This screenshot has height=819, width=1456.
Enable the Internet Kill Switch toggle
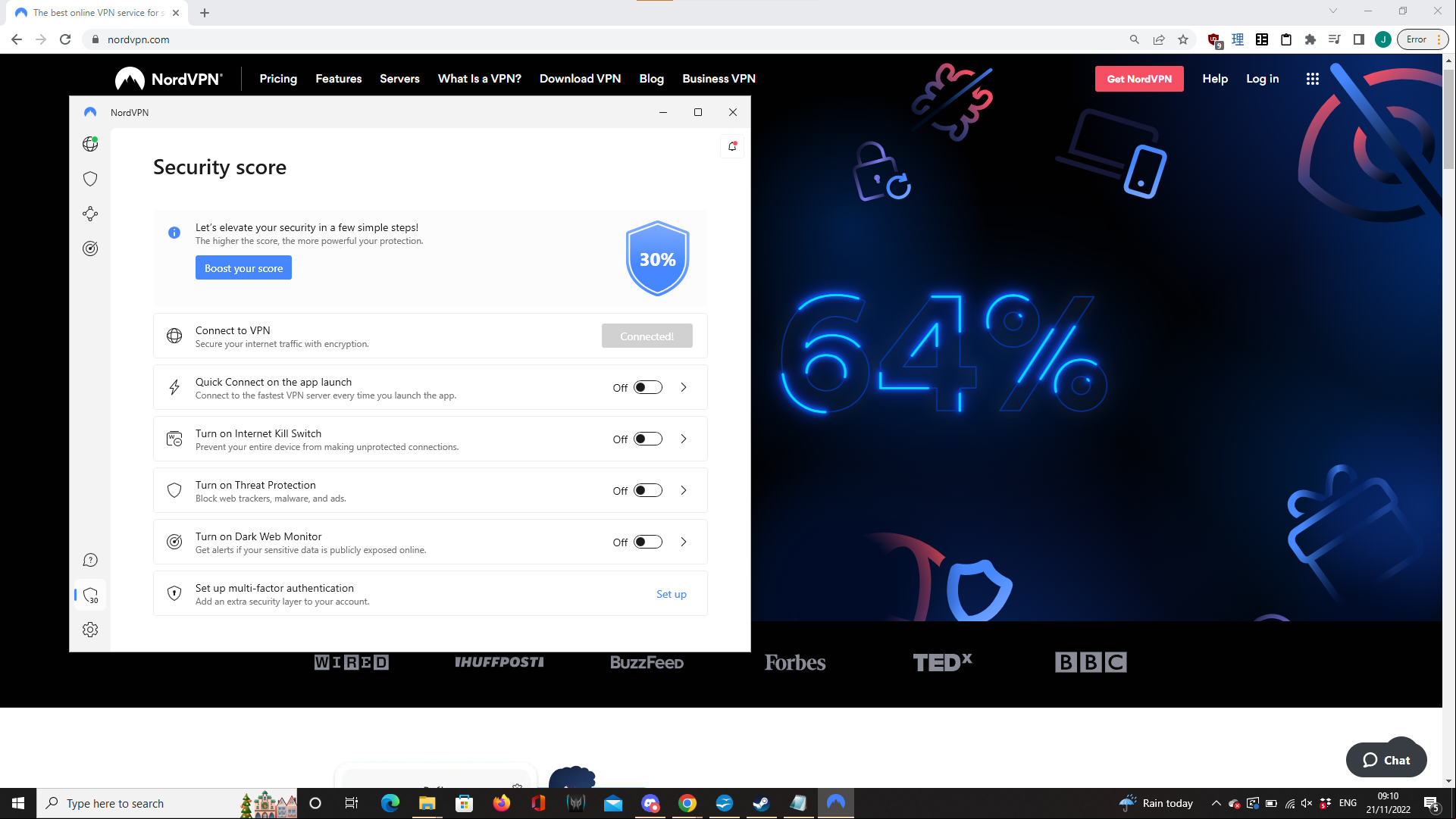[648, 439]
